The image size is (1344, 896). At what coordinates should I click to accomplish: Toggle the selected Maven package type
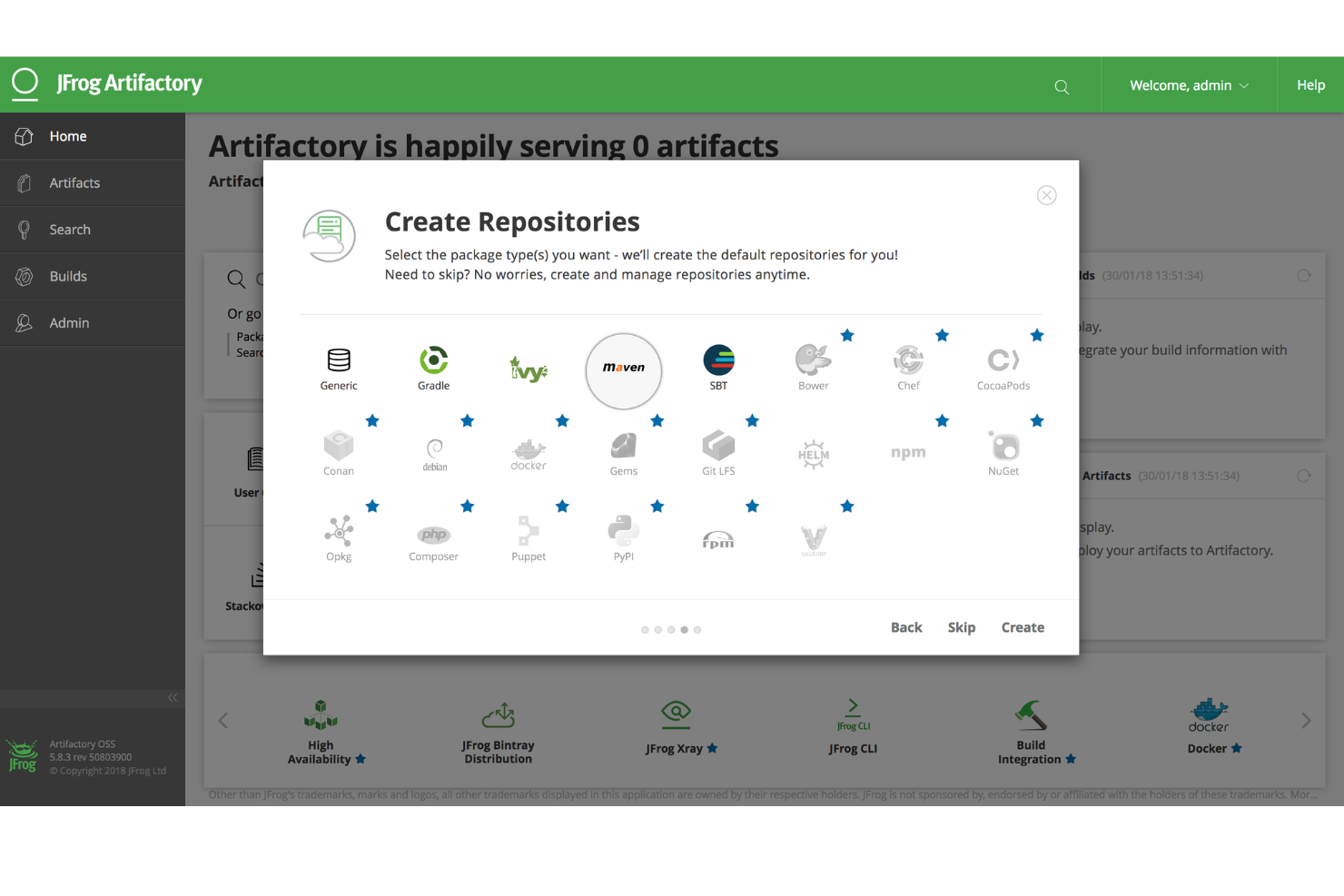coord(624,371)
